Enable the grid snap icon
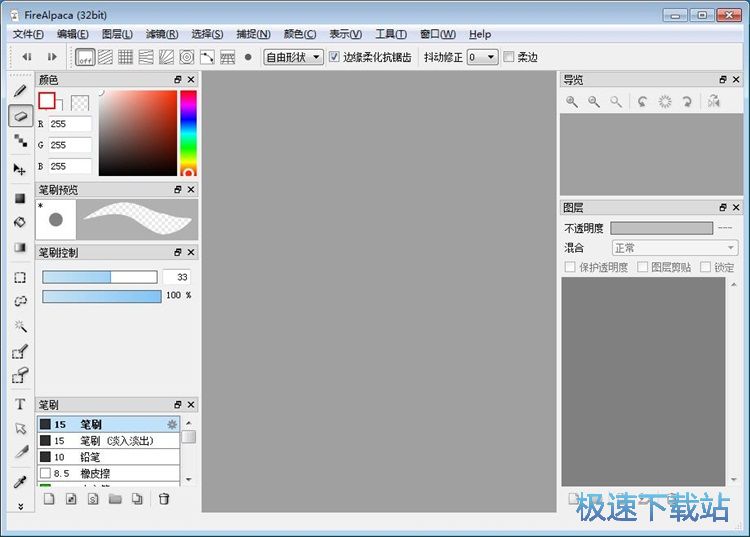The image size is (750, 537). pyautogui.click(x=126, y=57)
